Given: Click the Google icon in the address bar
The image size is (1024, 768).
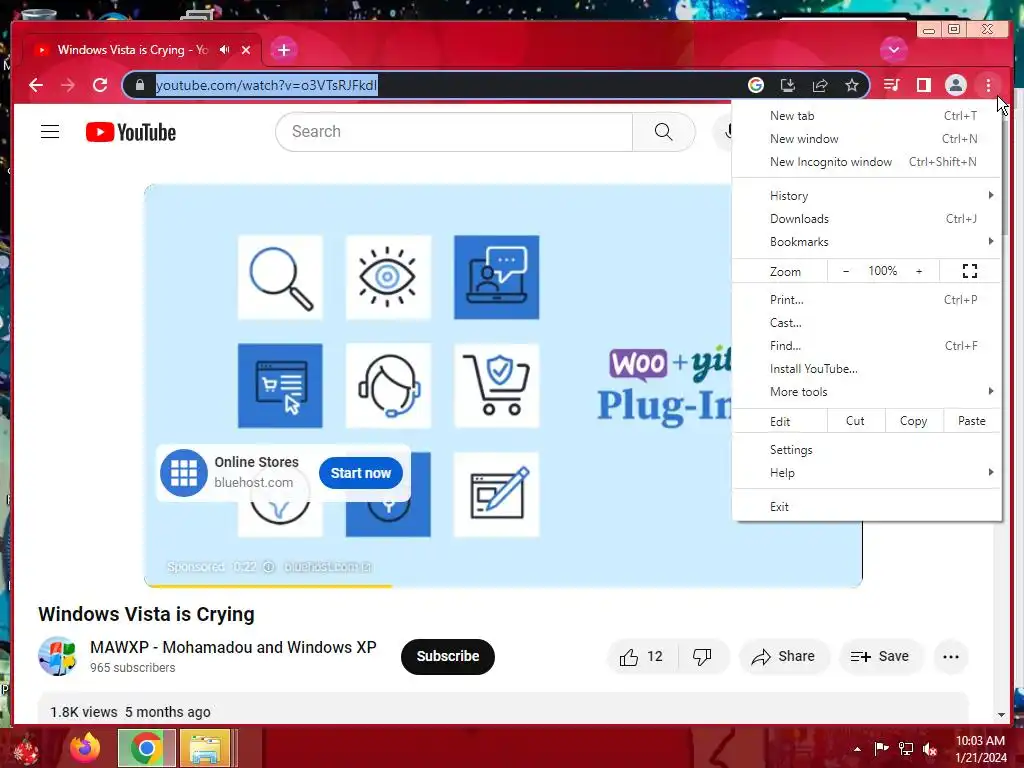Looking at the screenshot, I should (756, 85).
